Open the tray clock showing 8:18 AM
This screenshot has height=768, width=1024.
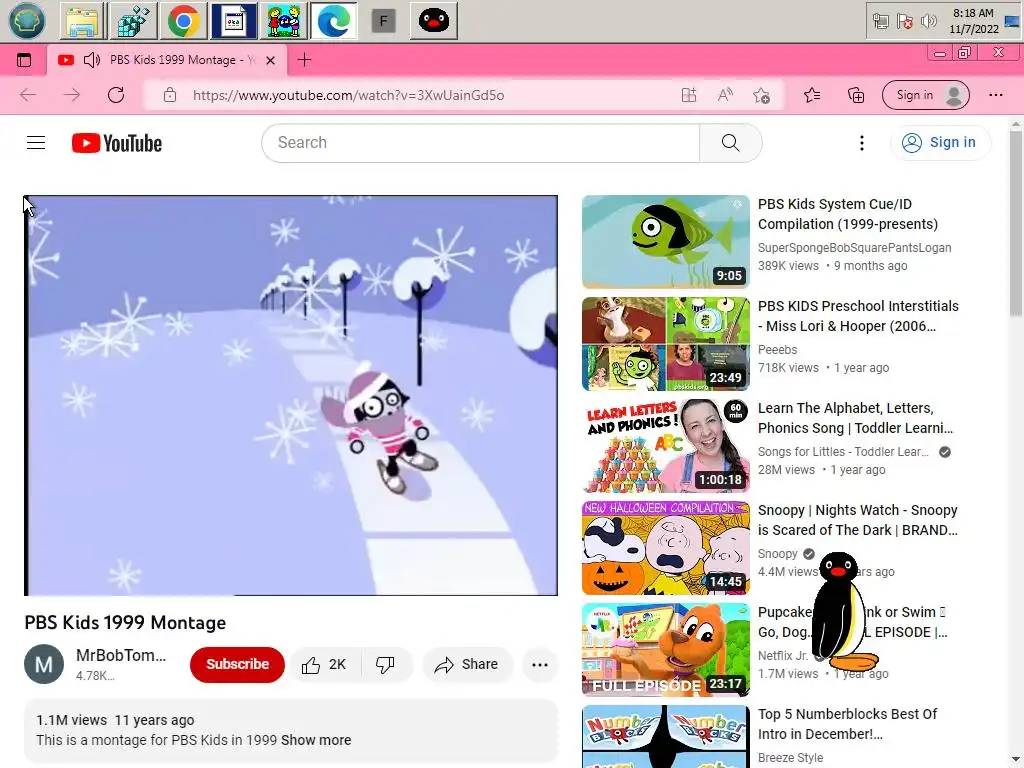[974, 21]
